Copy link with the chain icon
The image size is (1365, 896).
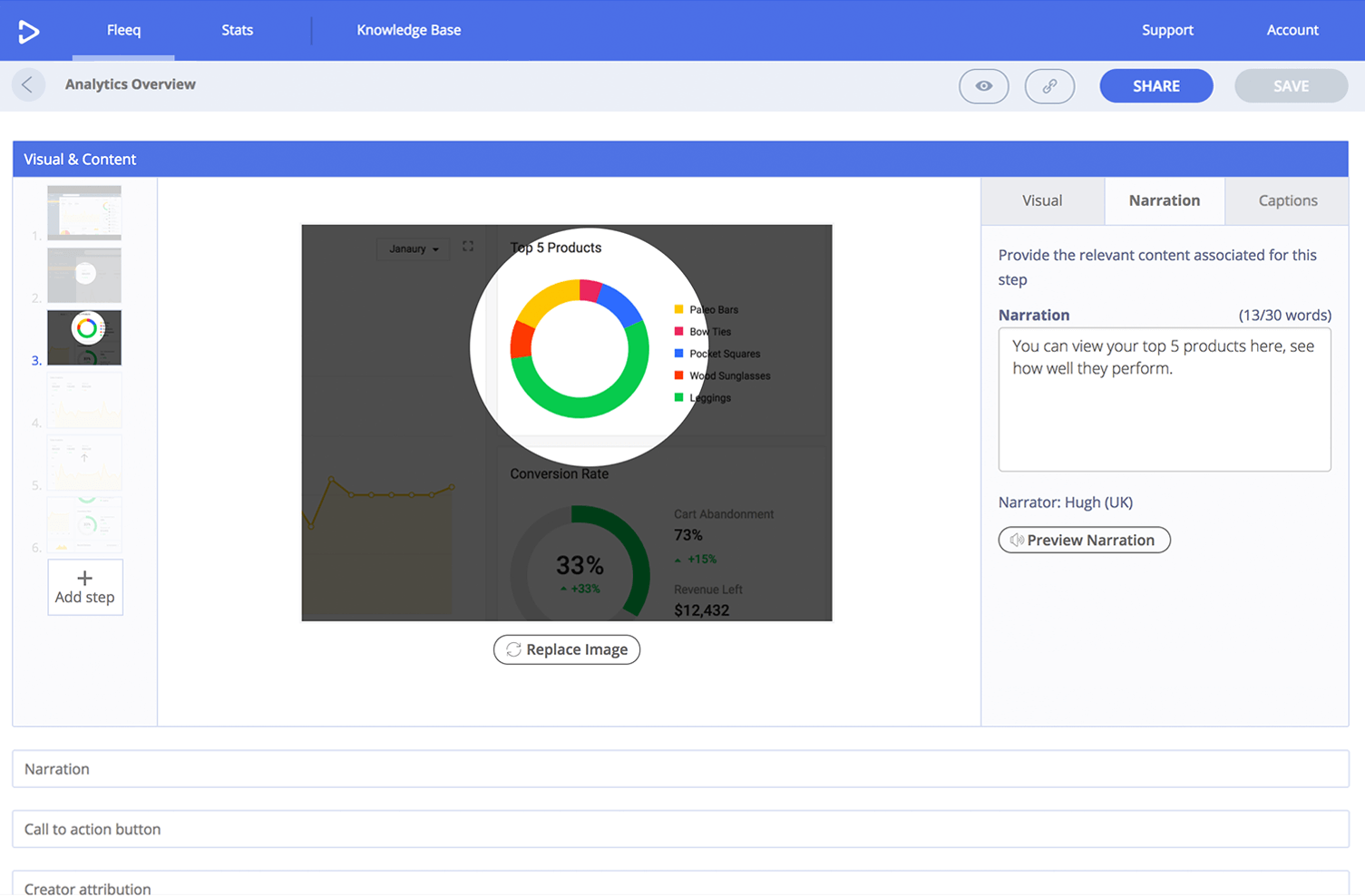point(1049,86)
